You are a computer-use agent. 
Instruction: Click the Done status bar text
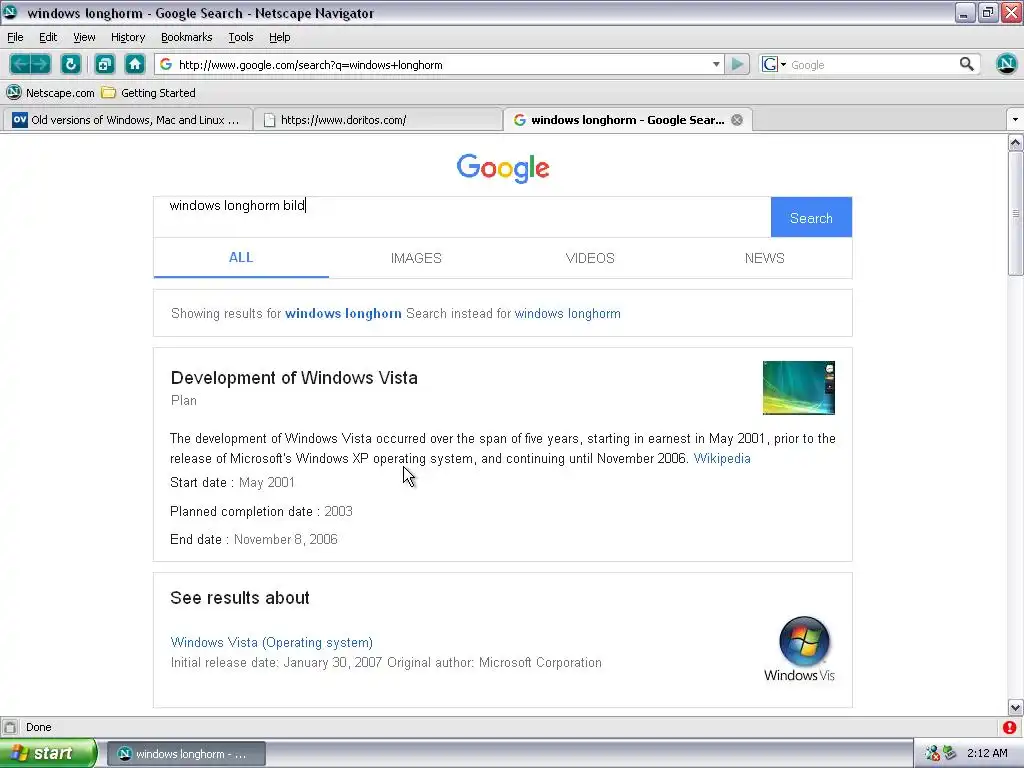pyautogui.click(x=39, y=727)
